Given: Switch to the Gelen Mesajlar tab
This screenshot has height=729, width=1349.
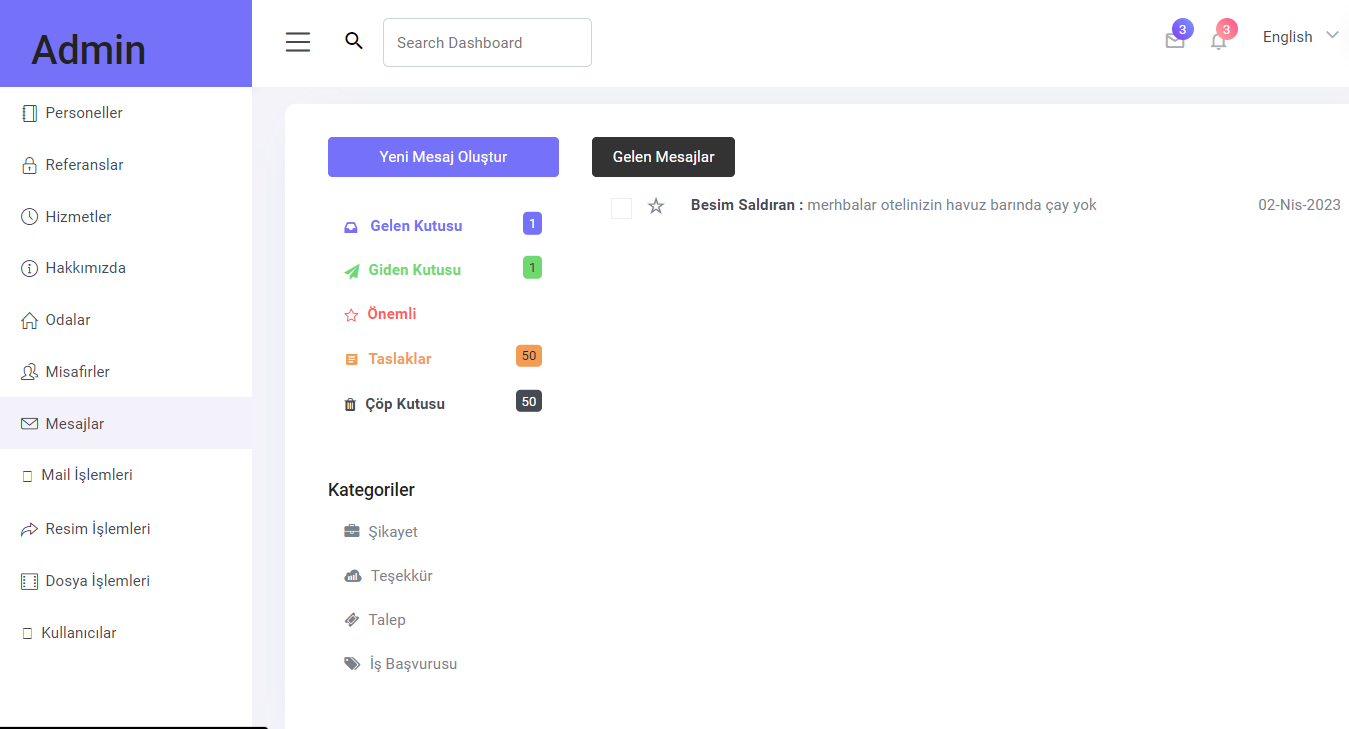Looking at the screenshot, I should 663,157.
